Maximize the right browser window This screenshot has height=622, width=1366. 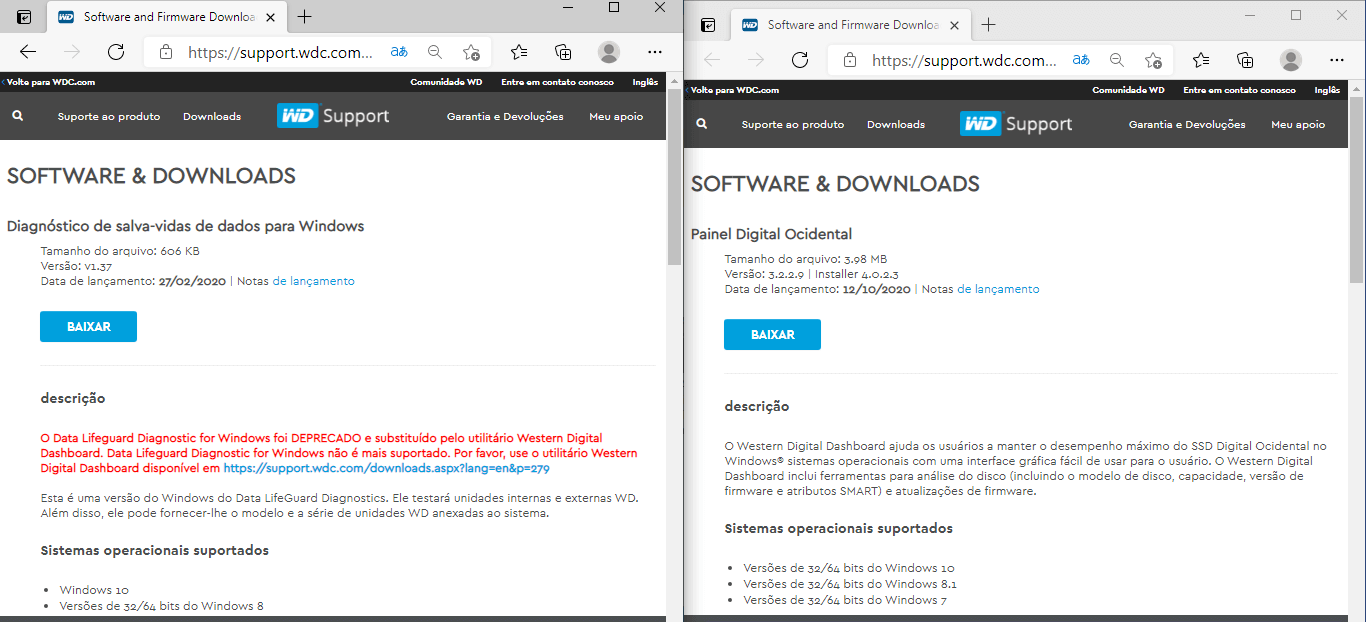click(1296, 15)
